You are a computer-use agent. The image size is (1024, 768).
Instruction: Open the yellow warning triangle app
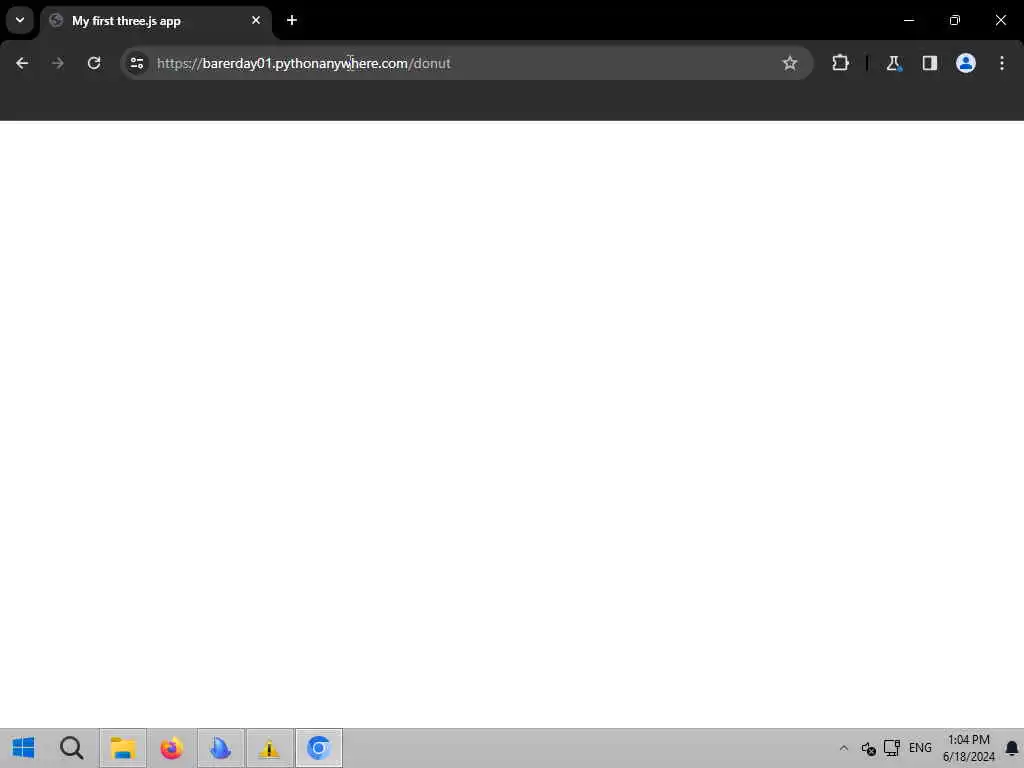[x=269, y=748]
